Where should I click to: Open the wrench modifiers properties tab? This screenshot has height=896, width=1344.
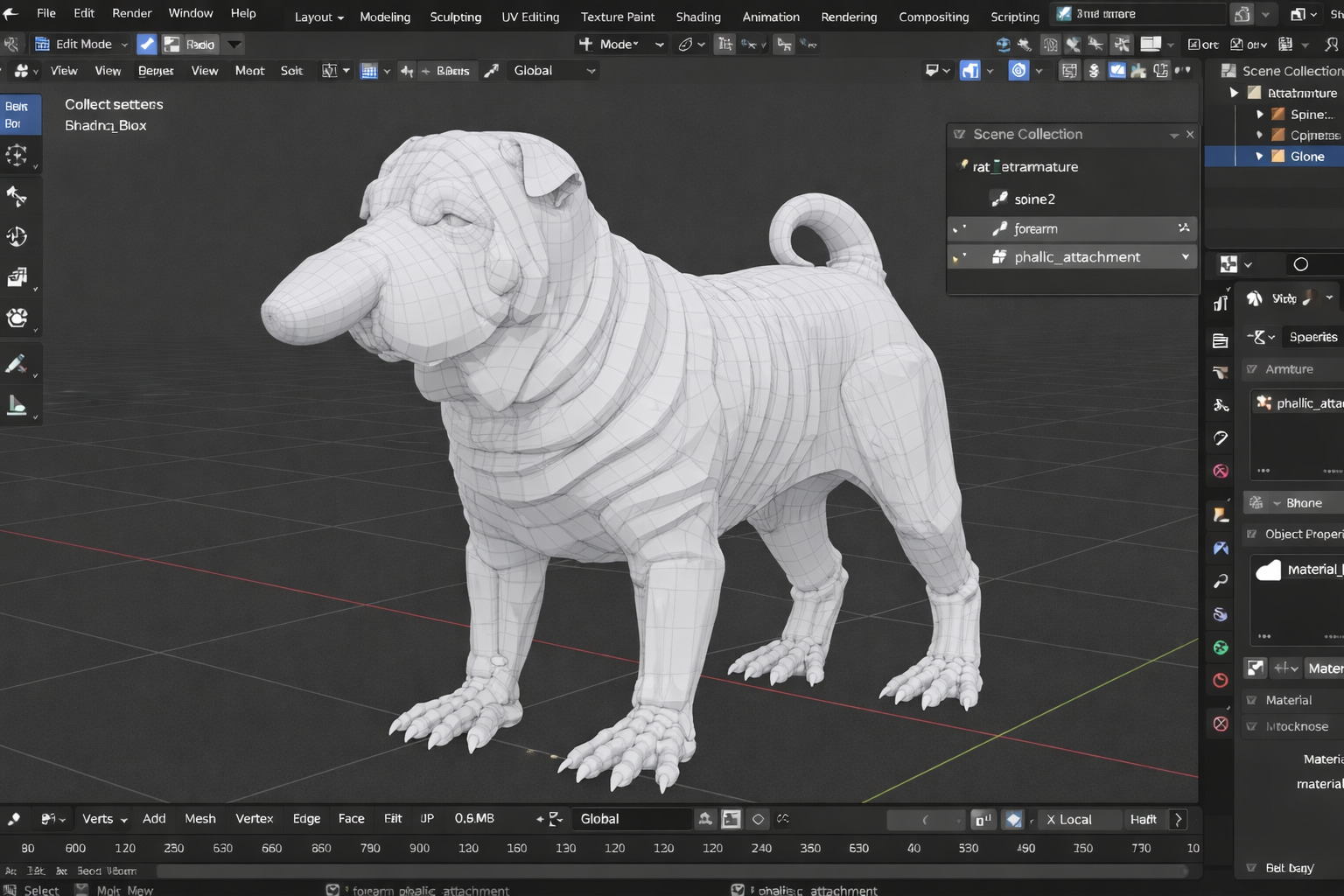click(1221, 581)
